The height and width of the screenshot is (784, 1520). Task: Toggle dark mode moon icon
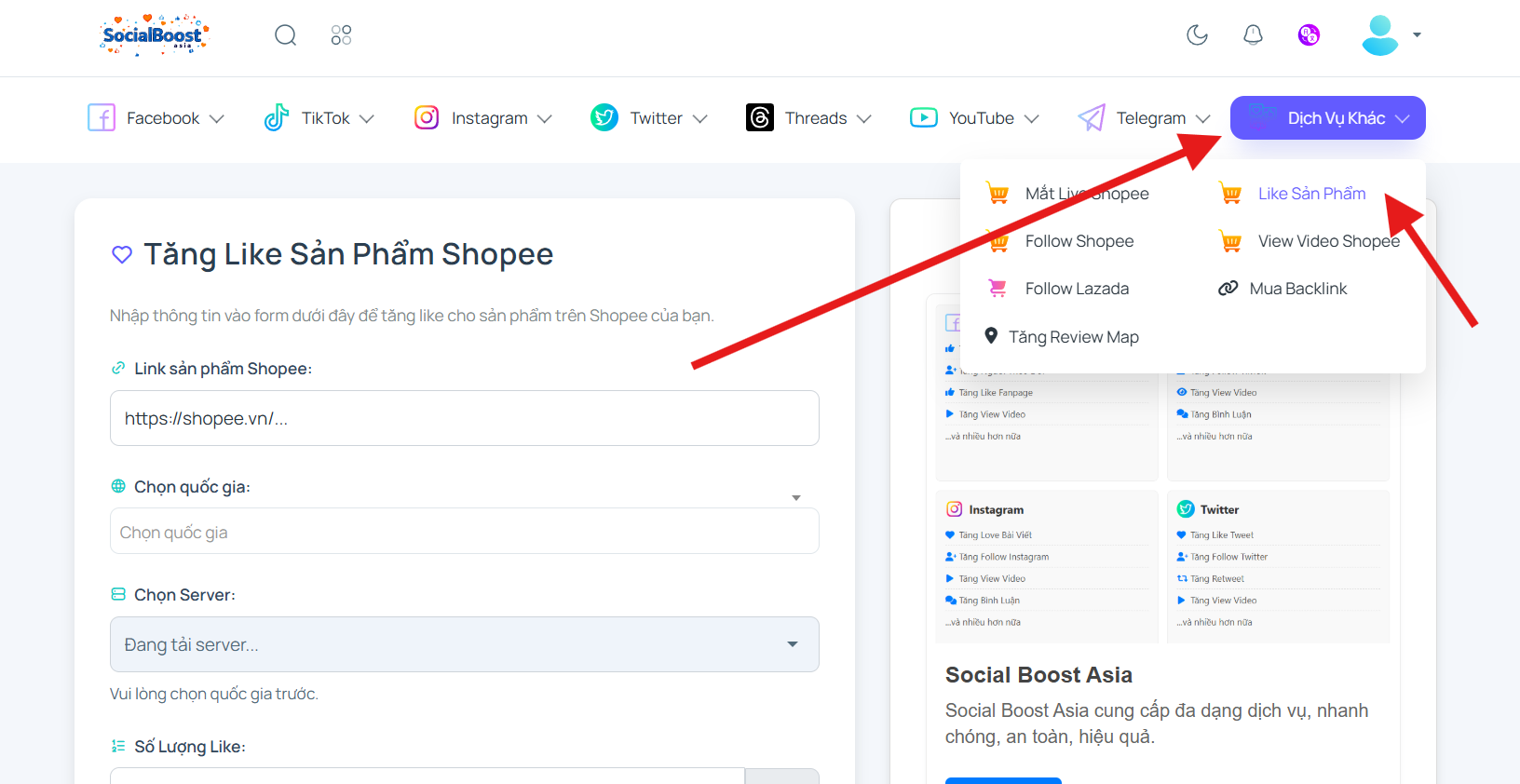(x=1197, y=35)
